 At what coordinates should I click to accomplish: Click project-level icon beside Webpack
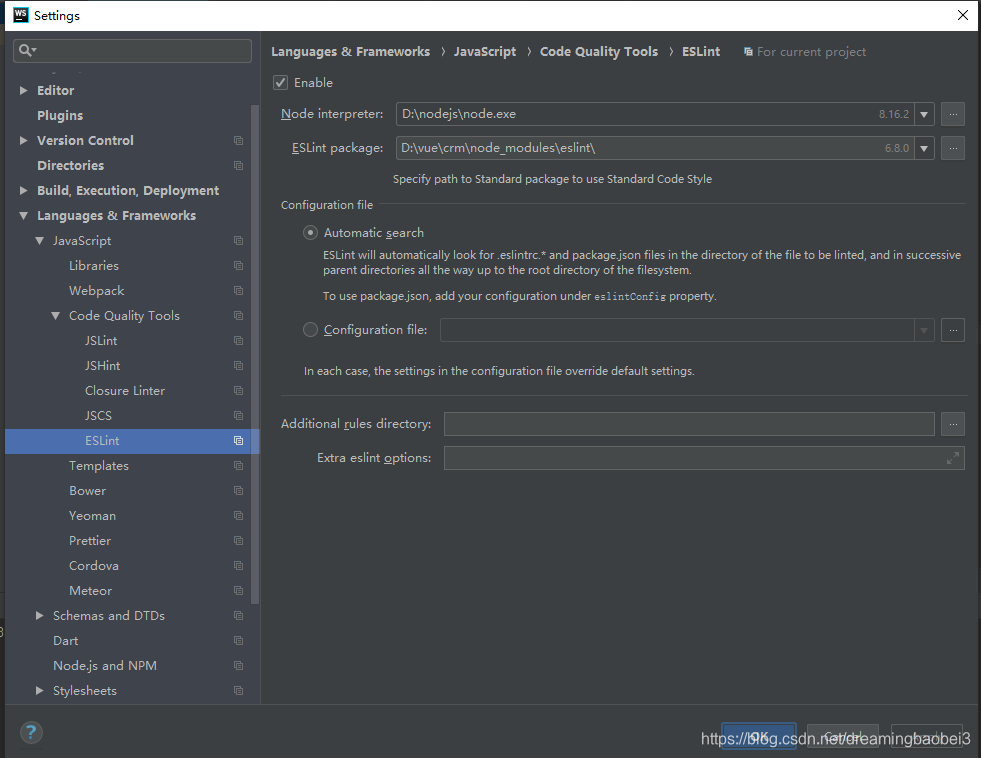(238, 290)
